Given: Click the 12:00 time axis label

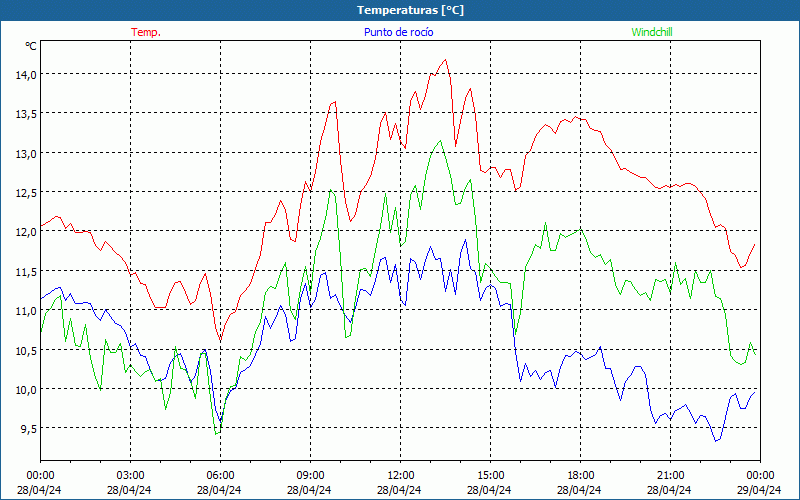Looking at the screenshot, I should [x=401, y=476].
